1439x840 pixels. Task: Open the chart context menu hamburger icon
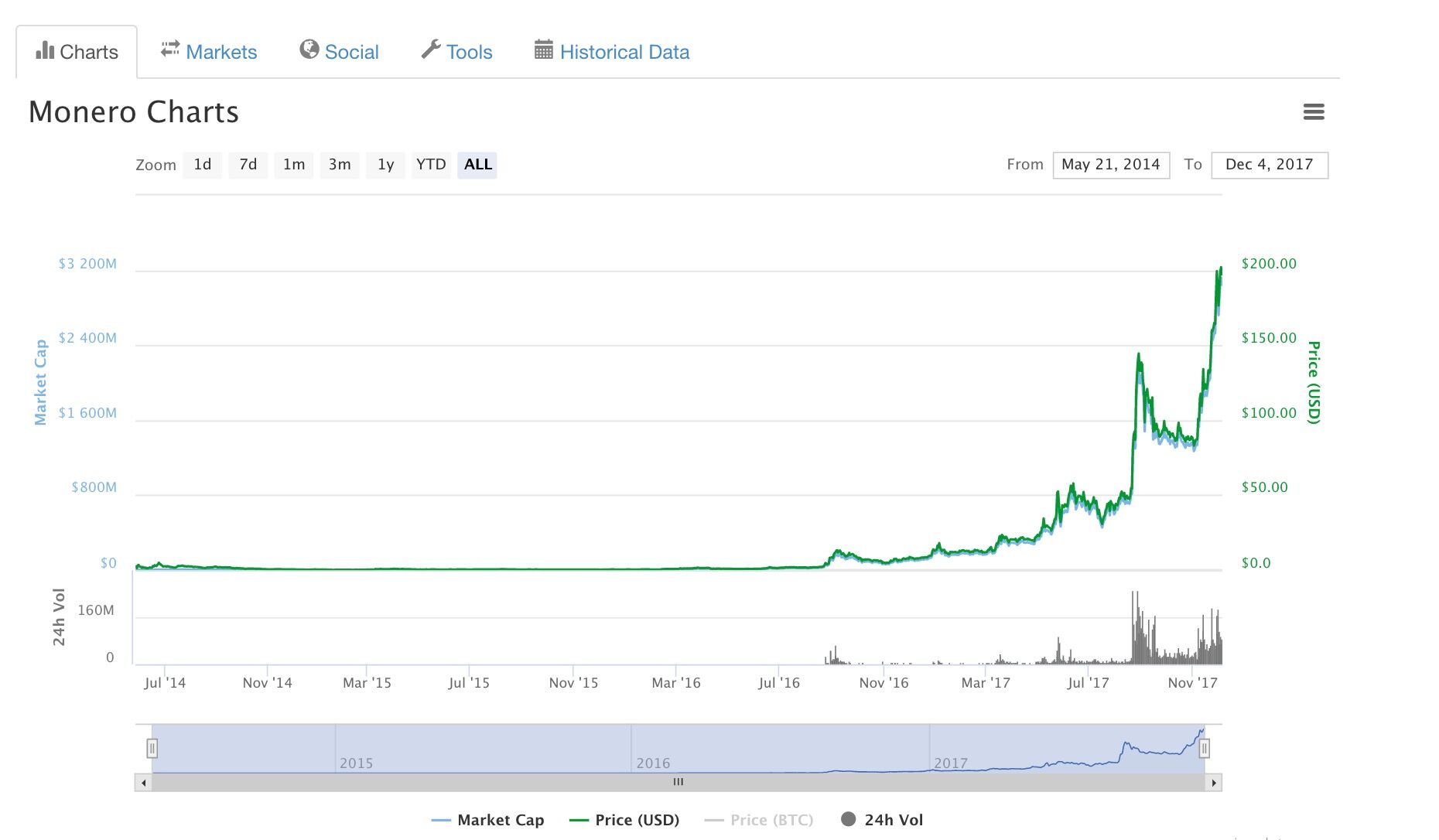(x=1314, y=112)
